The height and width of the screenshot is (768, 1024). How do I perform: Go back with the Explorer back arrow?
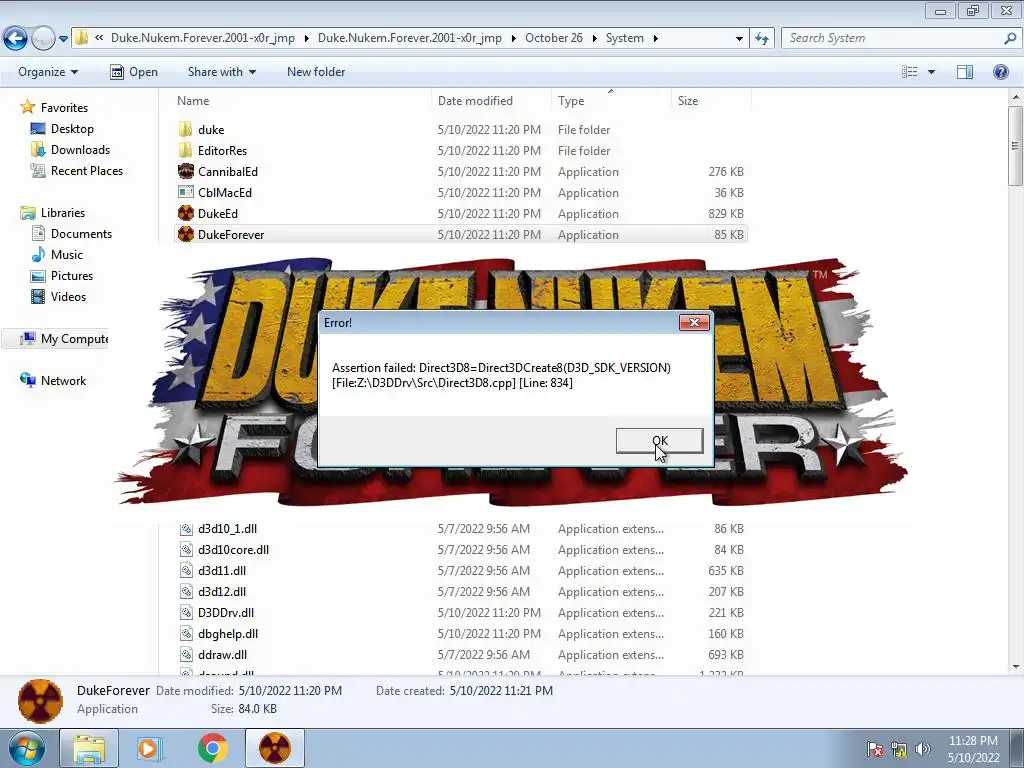(x=15, y=39)
